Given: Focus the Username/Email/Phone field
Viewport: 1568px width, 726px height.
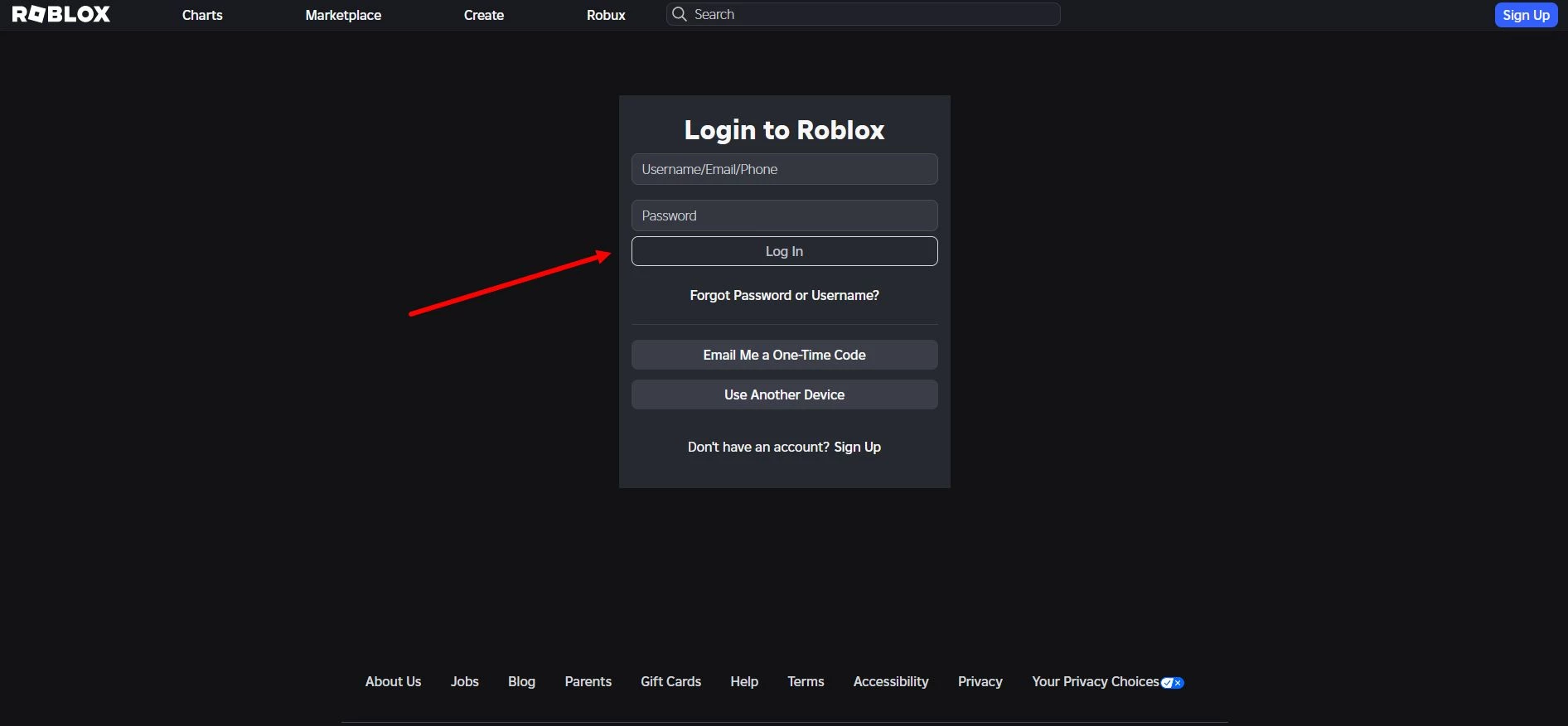Looking at the screenshot, I should tap(784, 169).
